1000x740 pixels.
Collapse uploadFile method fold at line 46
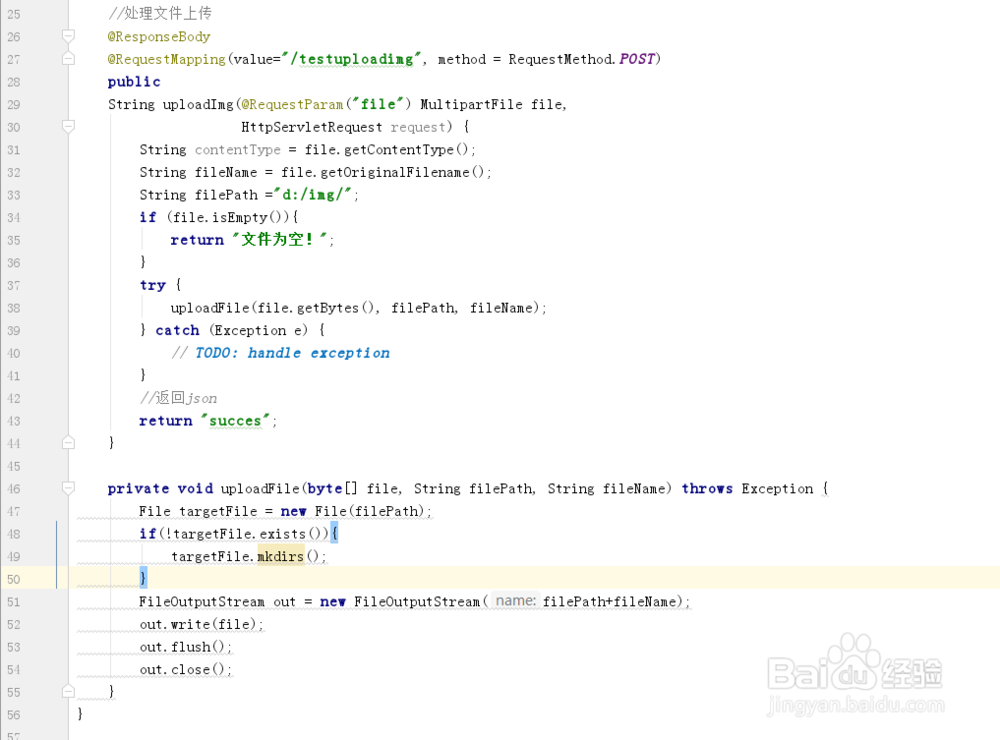tap(68, 488)
